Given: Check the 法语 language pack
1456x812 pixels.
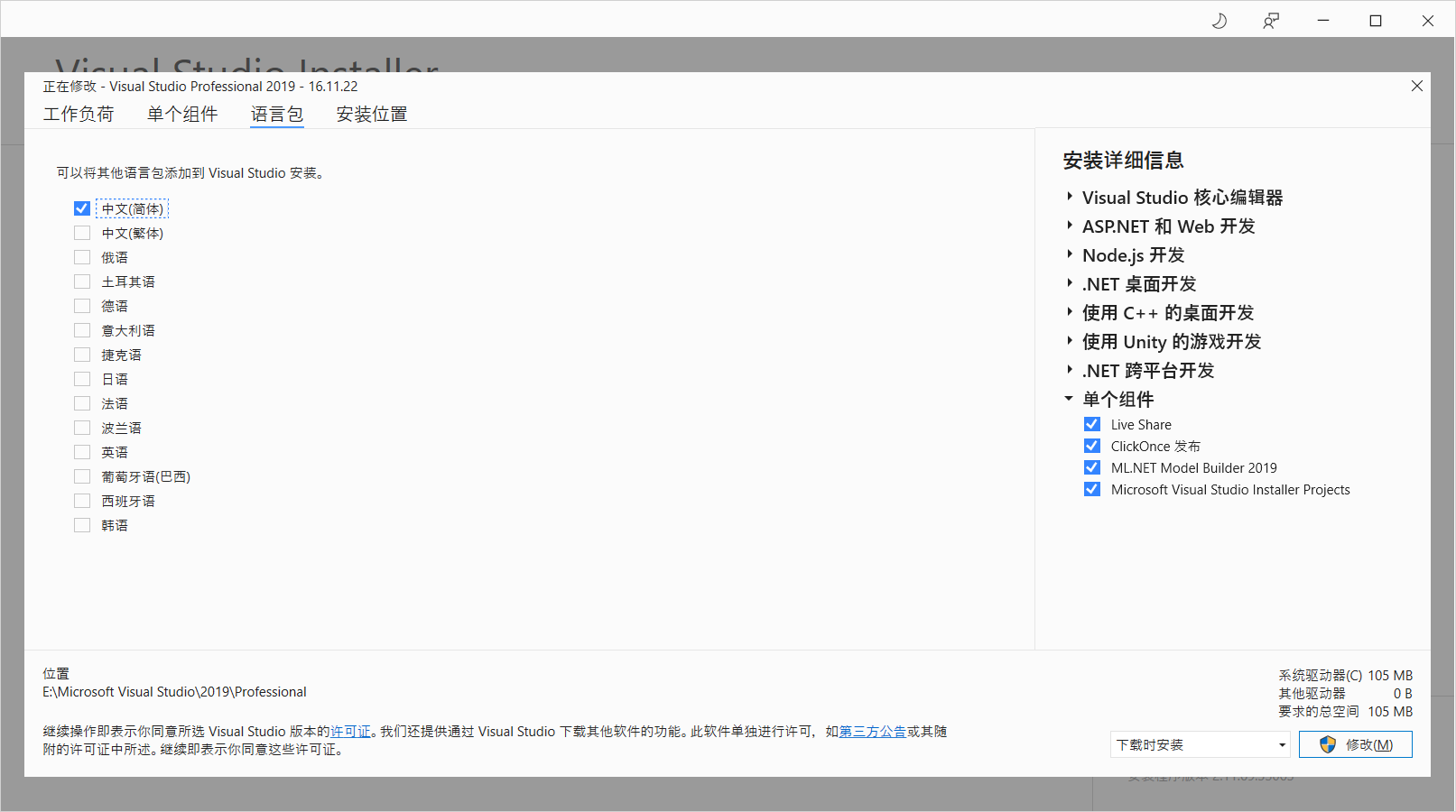Looking at the screenshot, I should coord(82,403).
